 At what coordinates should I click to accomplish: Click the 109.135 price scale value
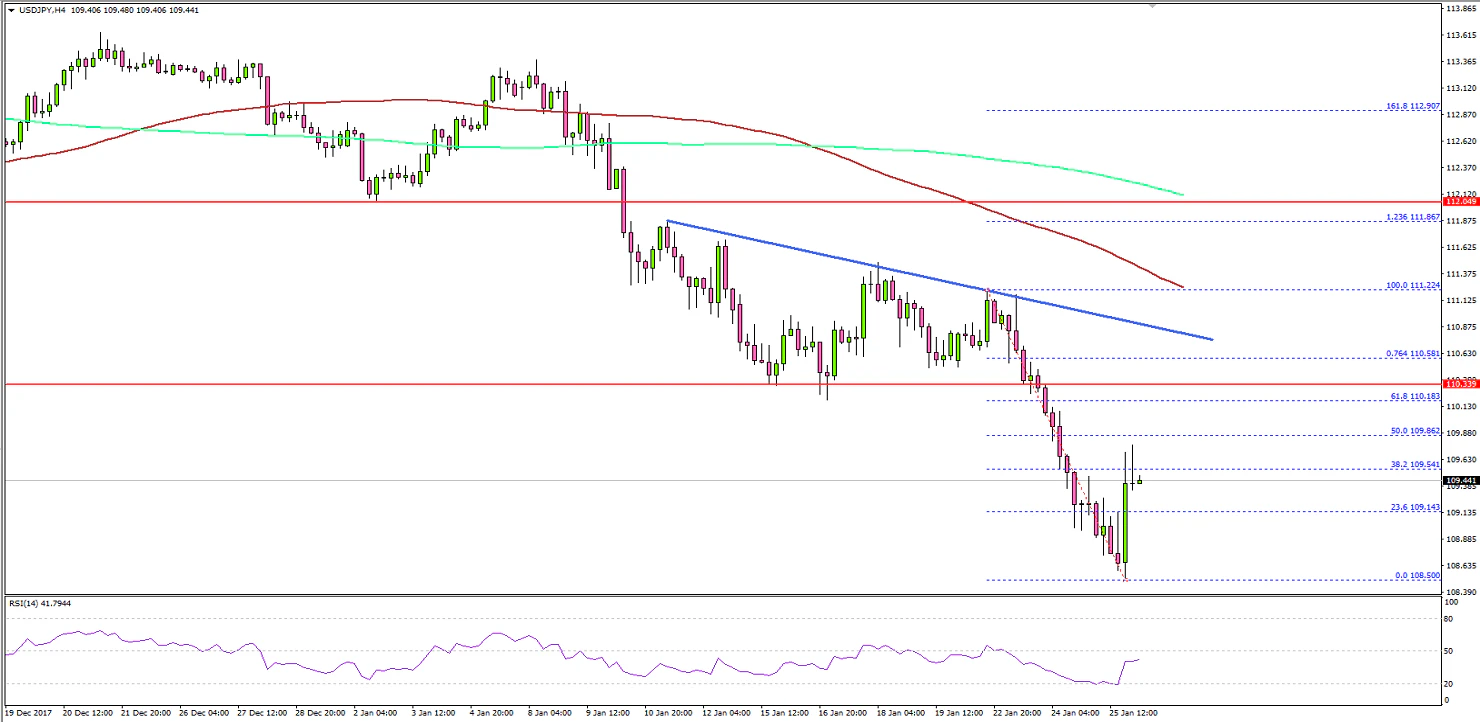(1460, 512)
